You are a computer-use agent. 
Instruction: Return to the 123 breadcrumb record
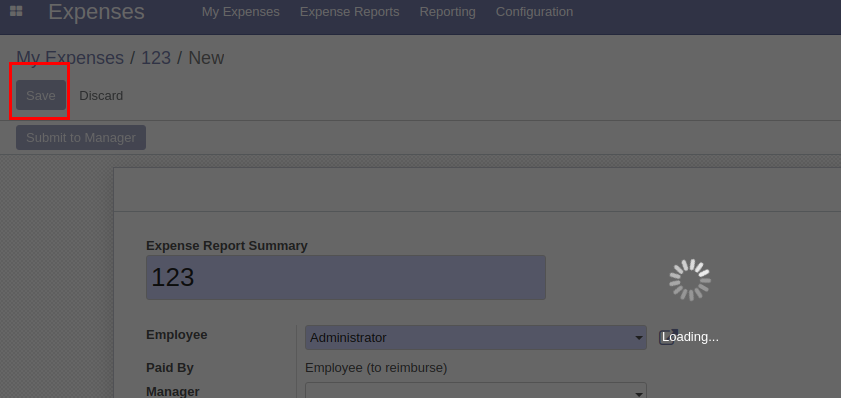(156, 58)
